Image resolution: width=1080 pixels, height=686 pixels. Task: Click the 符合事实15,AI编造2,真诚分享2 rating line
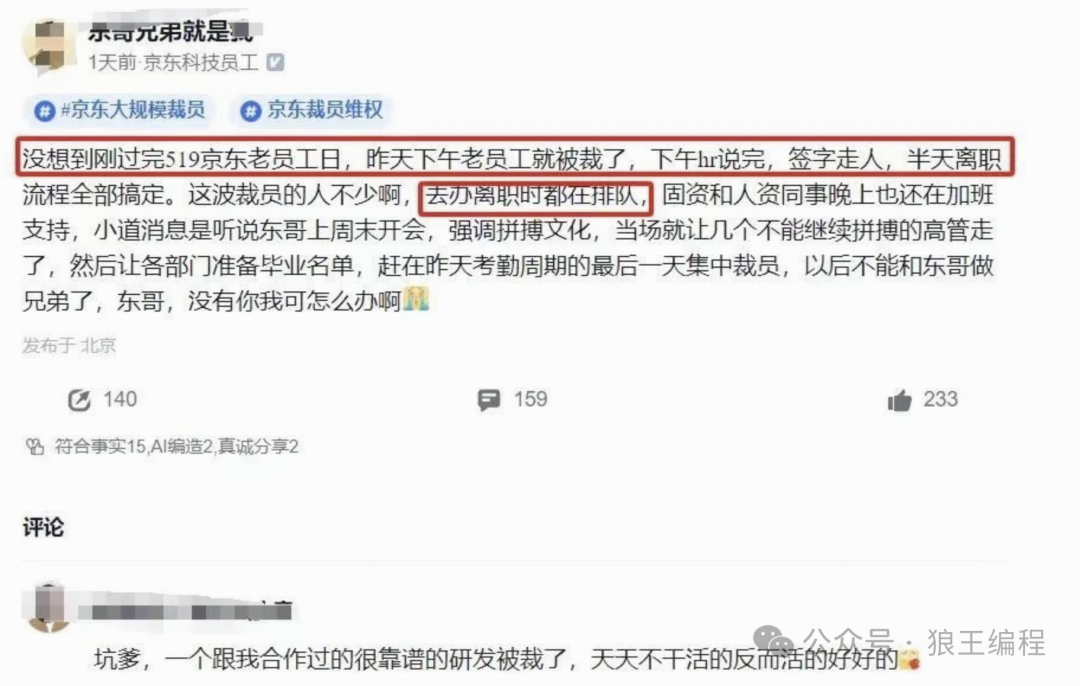(x=176, y=447)
